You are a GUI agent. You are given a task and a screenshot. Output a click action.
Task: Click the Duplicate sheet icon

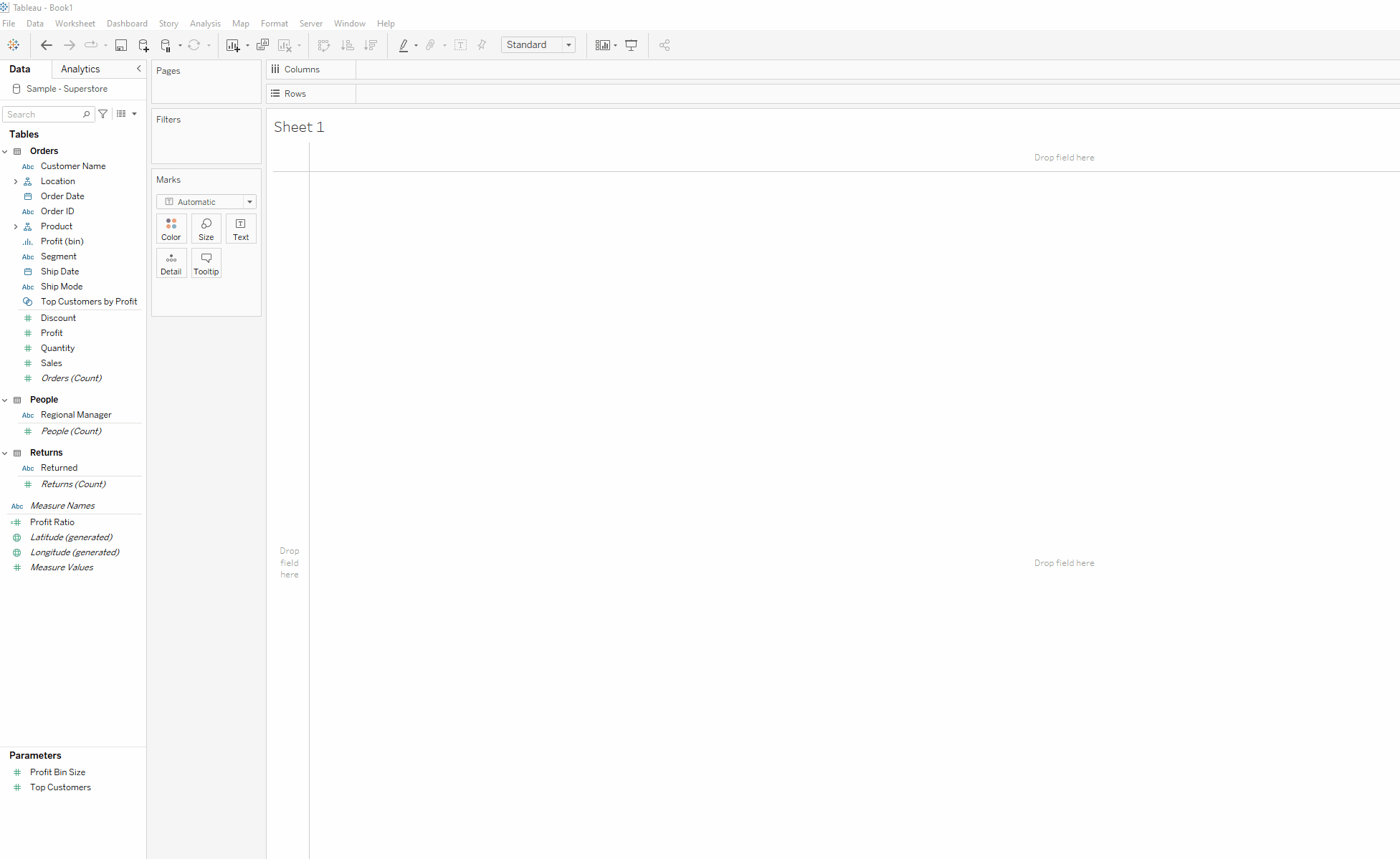(x=262, y=45)
